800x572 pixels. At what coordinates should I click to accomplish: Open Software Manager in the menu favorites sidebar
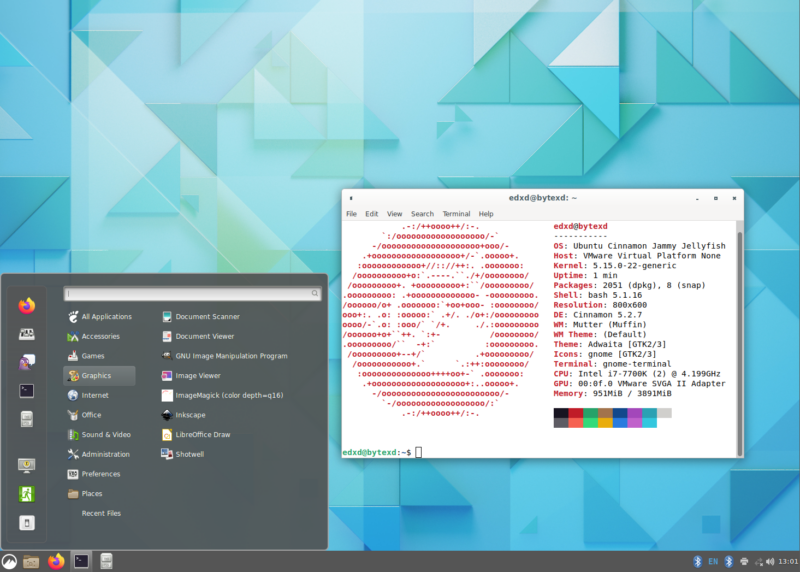point(27,334)
